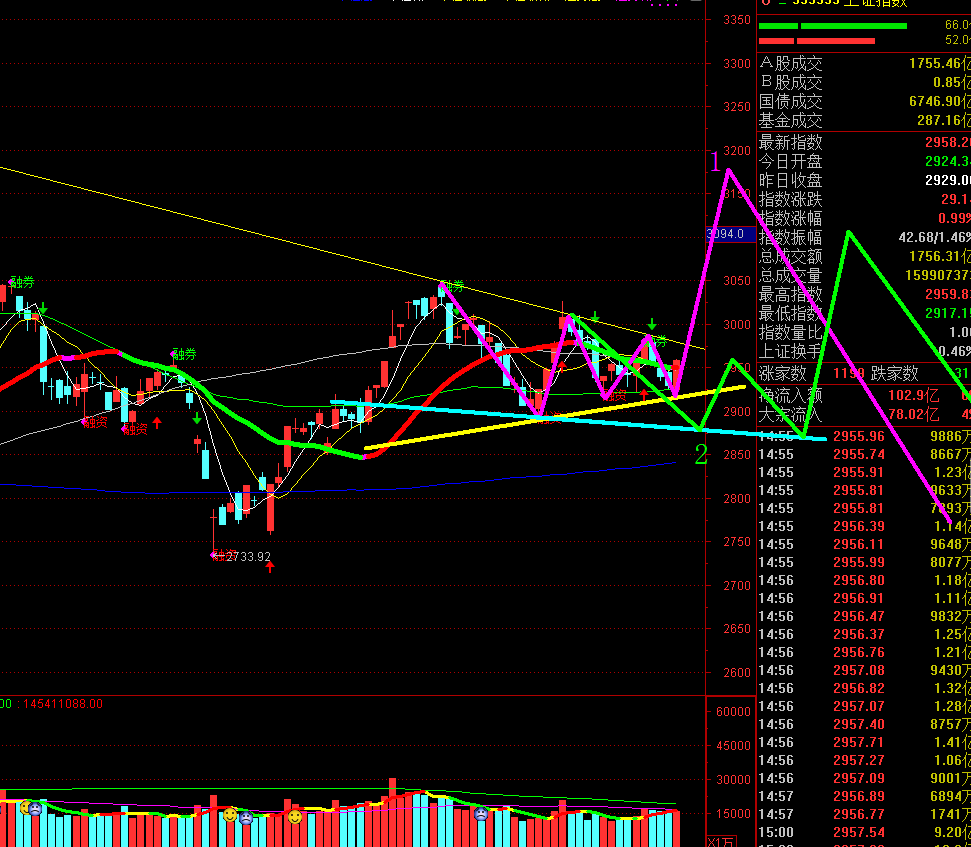The image size is (971, 847).
Task: Click the green buy-volume bar in the quote panel
Action: tap(832, 26)
